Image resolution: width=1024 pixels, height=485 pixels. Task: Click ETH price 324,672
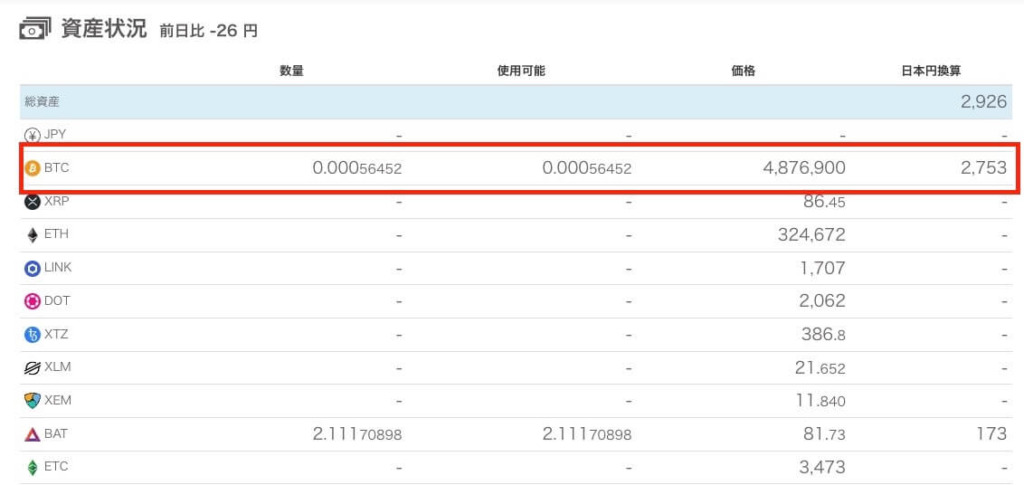click(812, 234)
